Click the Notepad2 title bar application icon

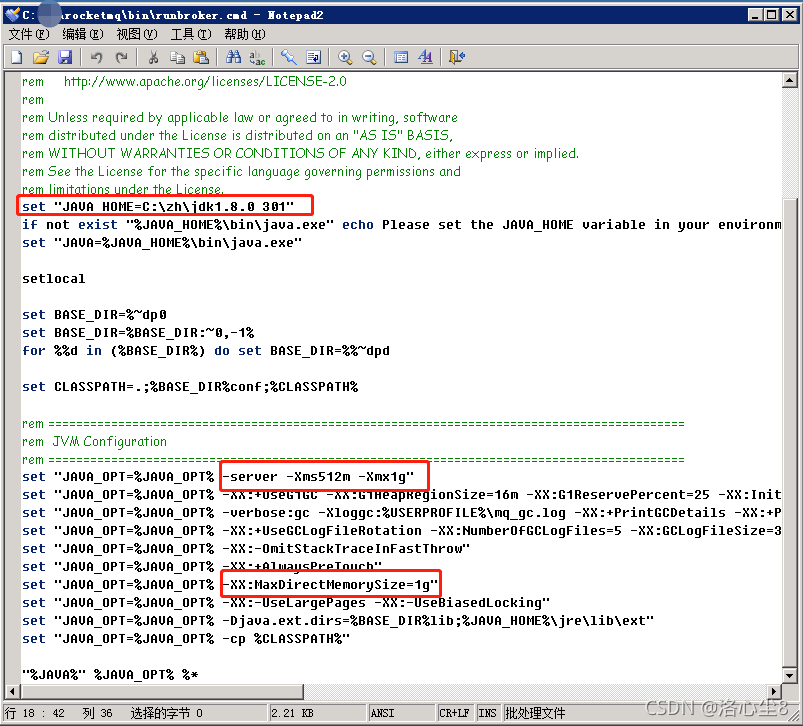12,14
